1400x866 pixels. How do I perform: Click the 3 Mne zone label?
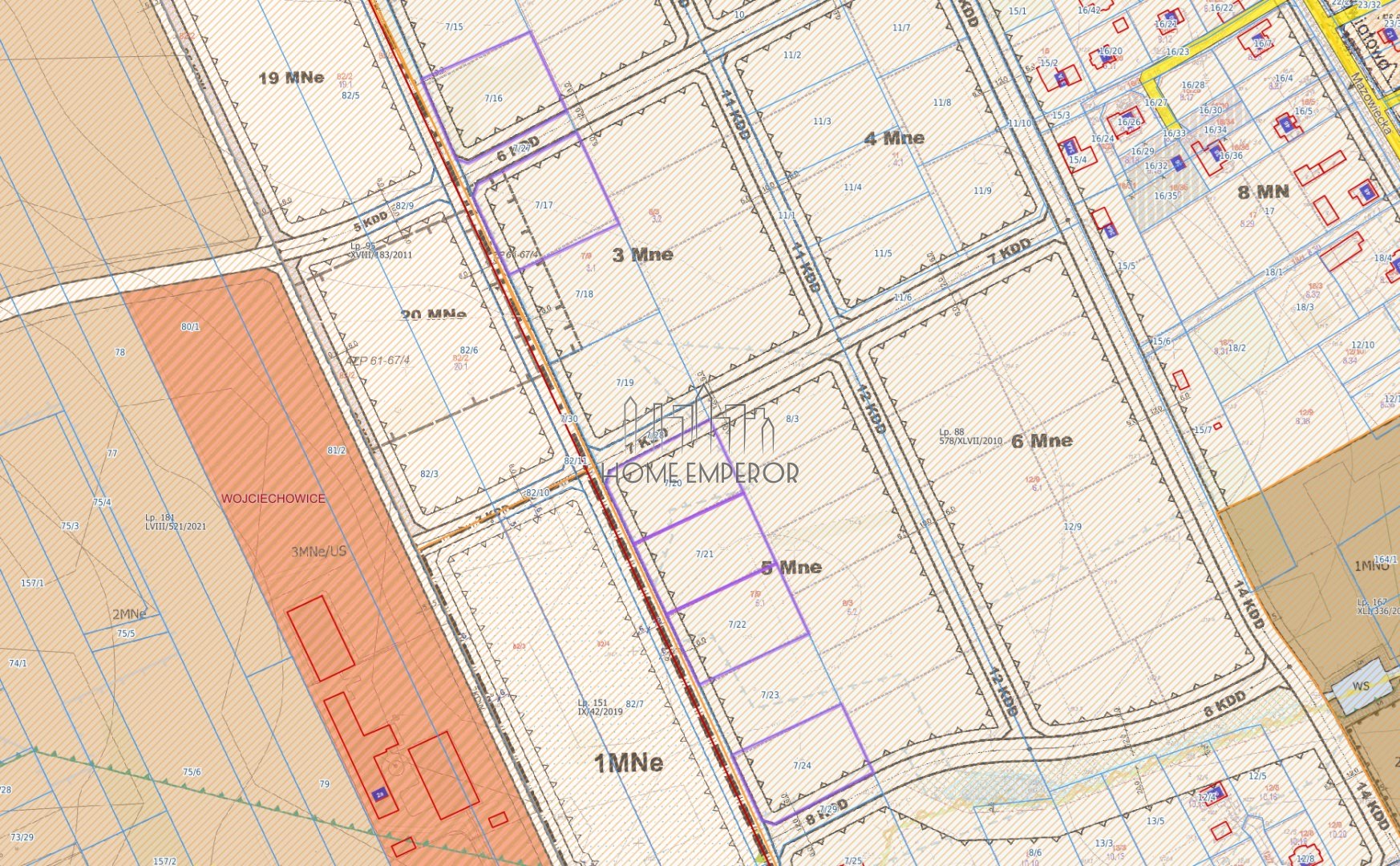coord(642,255)
